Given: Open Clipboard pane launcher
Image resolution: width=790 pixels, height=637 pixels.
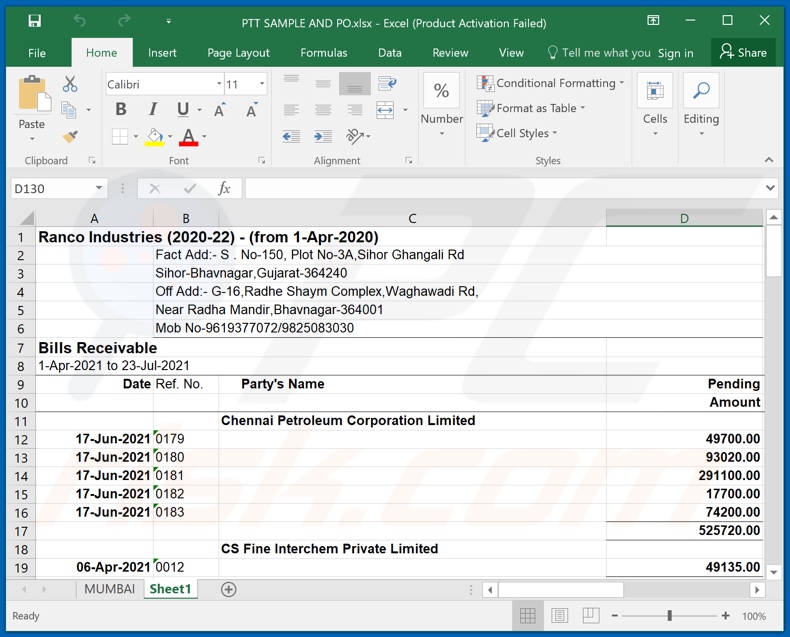Looking at the screenshot, I should tap(92, 160).
